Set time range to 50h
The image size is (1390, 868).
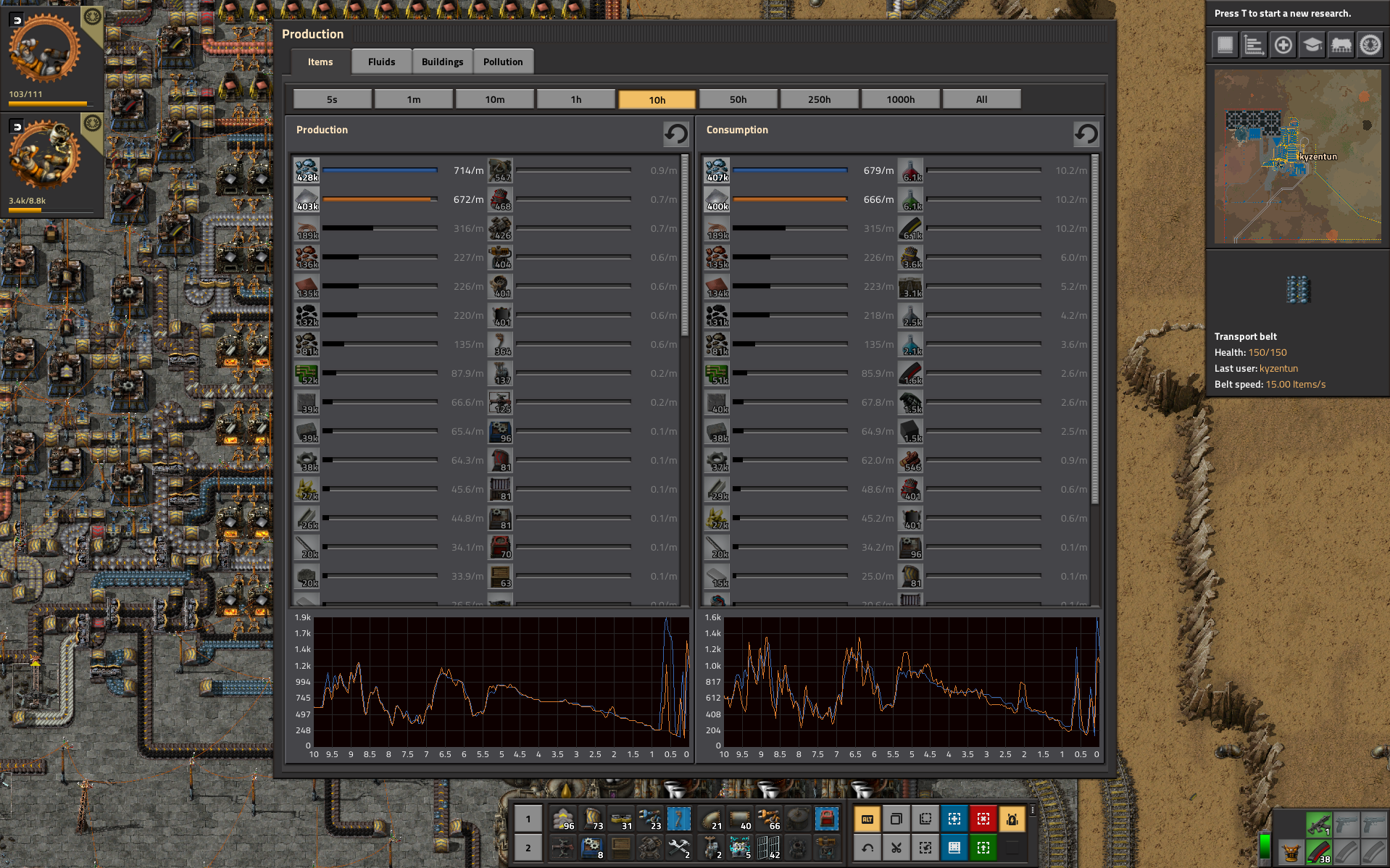click(x=738, y=99)
